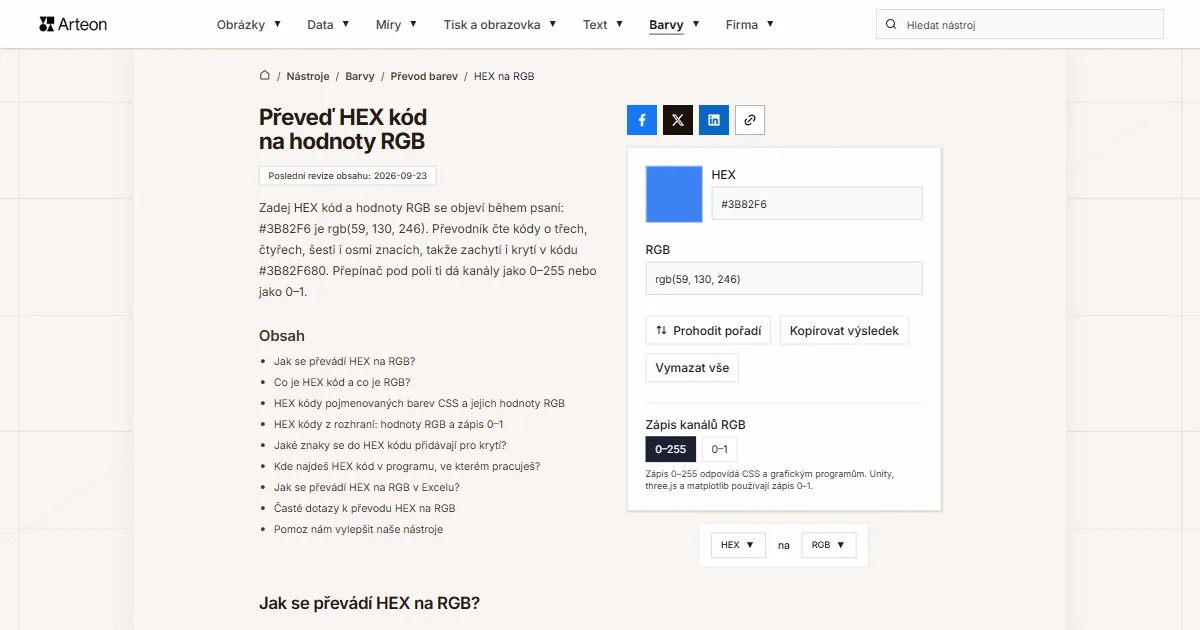Viewport: 1200px width, 630px height.
Task: Click the blue color preview swatch
Action: point(674,194)
